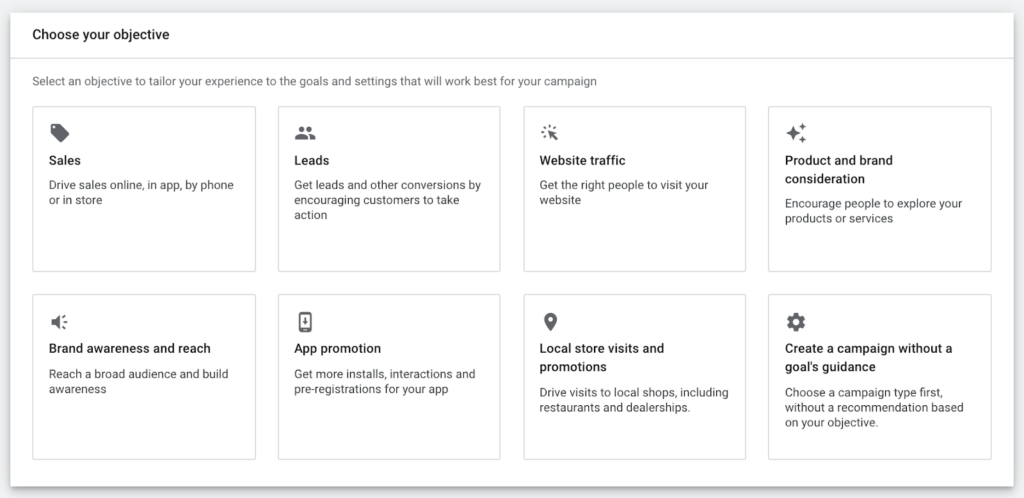Pick Product and brand consideration heading

[839, 170]
